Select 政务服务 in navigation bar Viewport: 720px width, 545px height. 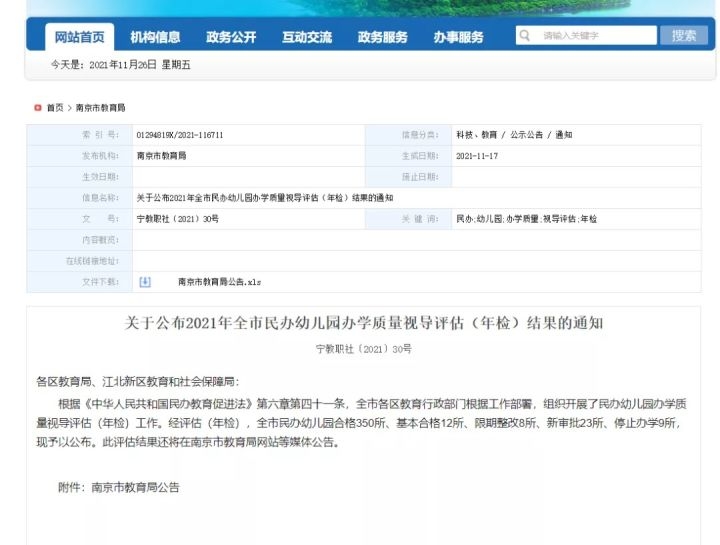383,37
